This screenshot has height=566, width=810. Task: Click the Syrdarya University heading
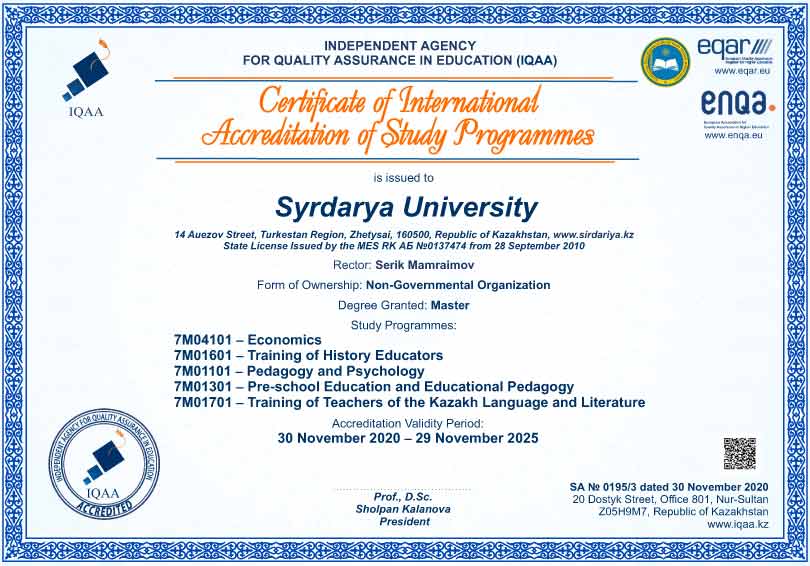coord(405,207)
